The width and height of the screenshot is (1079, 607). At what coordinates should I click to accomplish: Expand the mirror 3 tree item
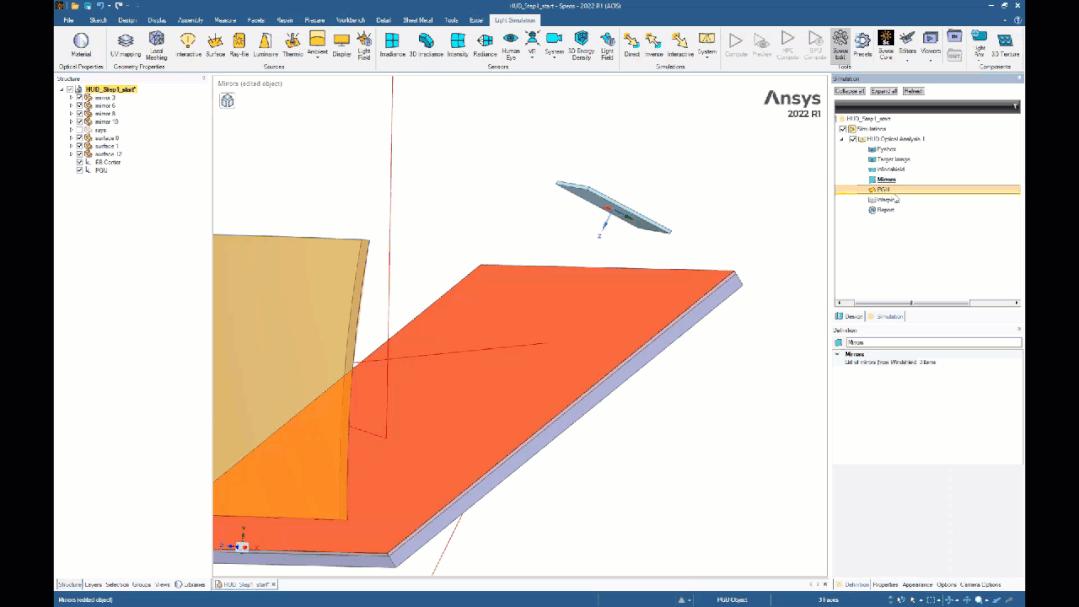pos(71,98)
